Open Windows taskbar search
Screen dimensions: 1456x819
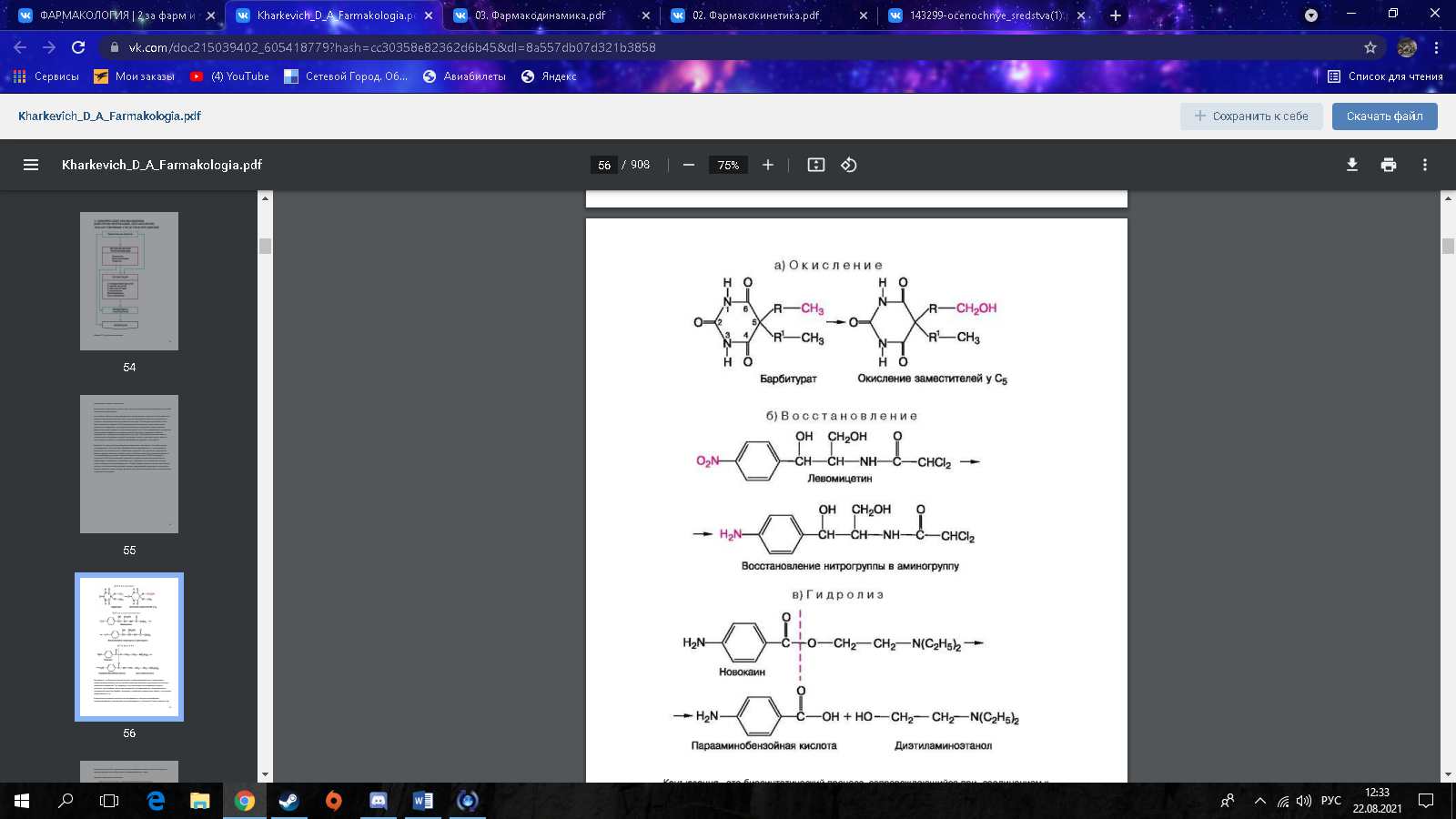click(66, 801)
